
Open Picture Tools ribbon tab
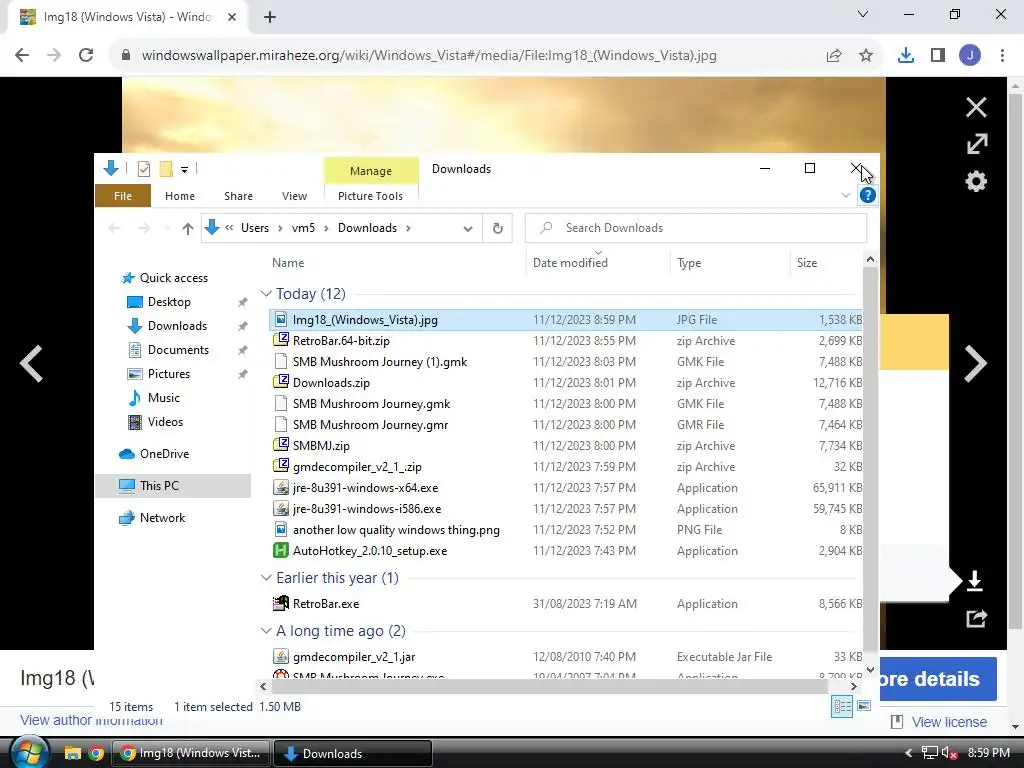point(370,196)
